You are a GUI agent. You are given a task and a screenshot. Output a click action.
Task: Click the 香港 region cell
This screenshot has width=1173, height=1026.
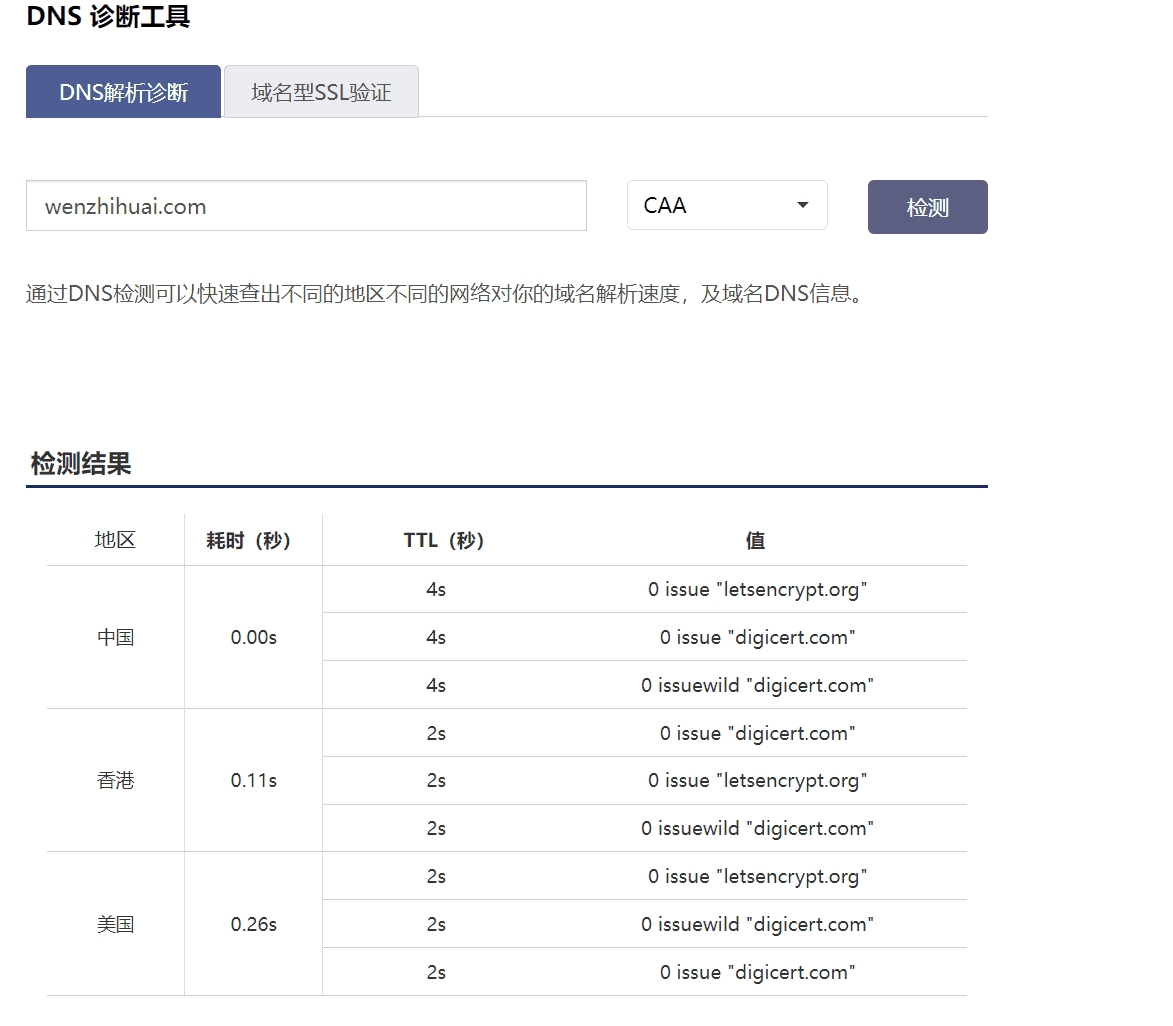click(115, 781)
